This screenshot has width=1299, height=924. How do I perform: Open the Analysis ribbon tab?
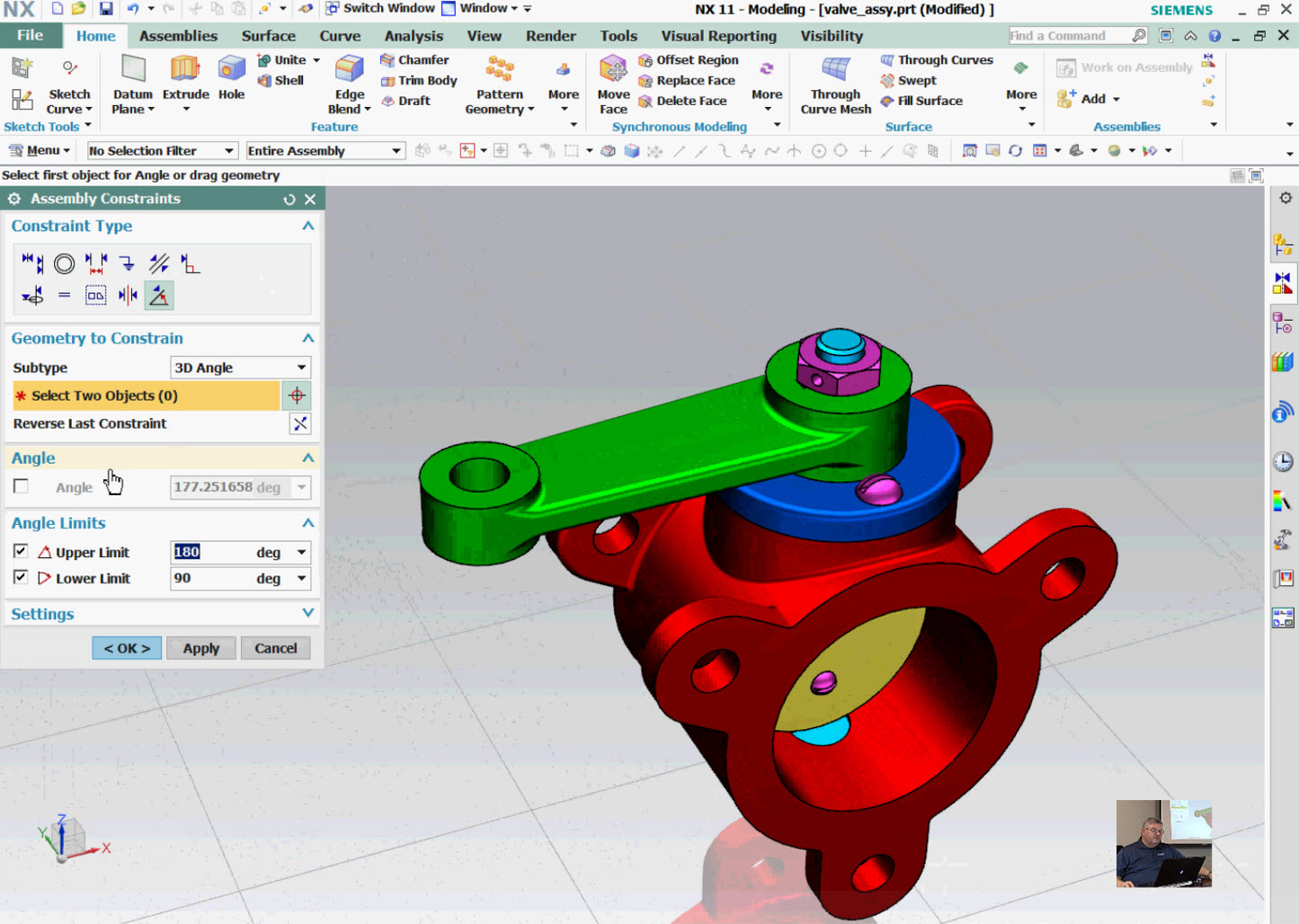pyautogui.click(x=414, y=36)
